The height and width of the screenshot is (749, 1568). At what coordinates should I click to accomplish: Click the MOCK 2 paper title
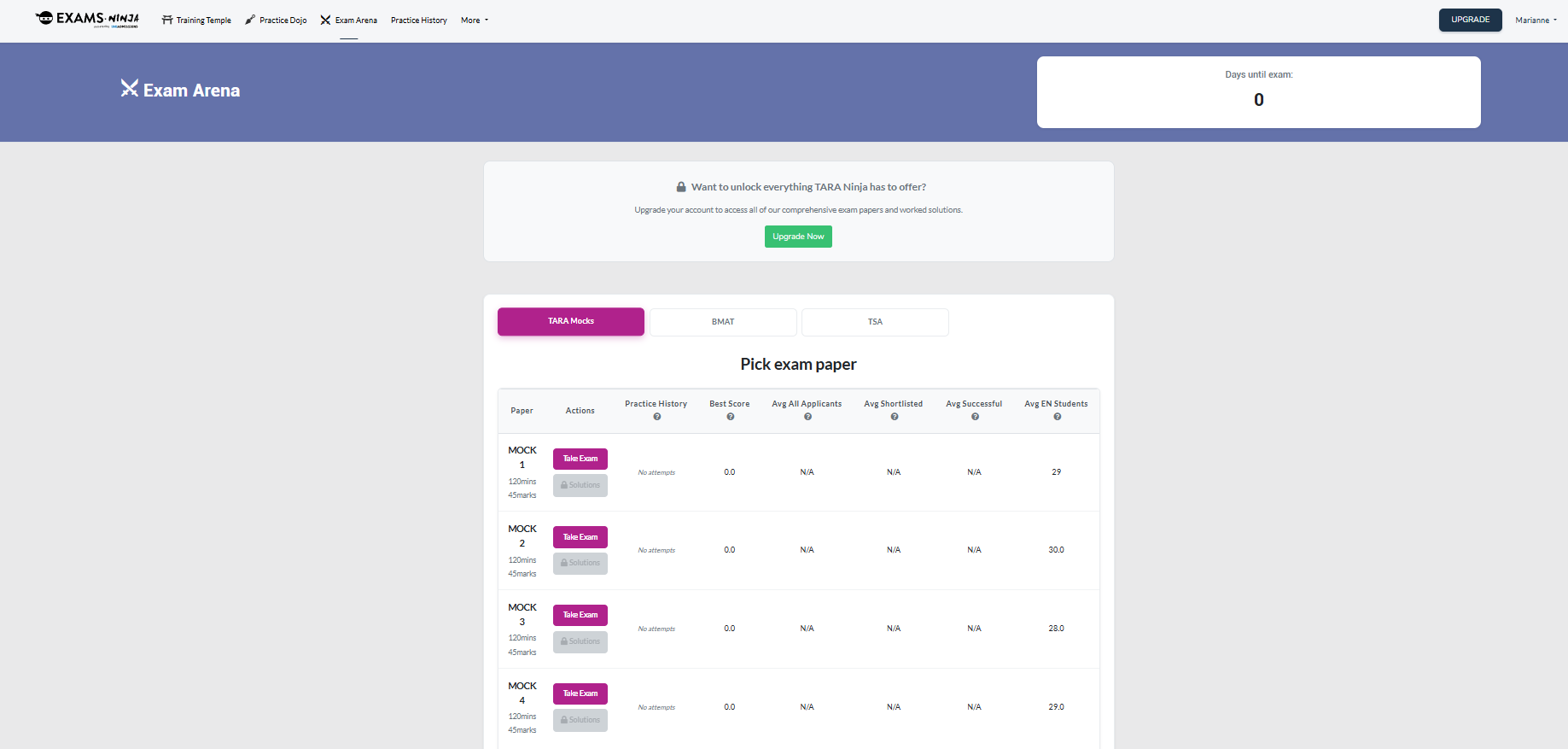point(522,536)
